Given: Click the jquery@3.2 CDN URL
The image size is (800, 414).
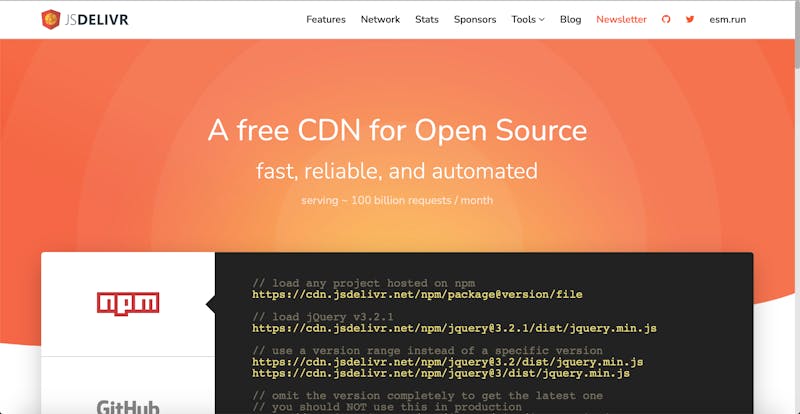Looking at the screenshot, I should click(x=447, y=362).
